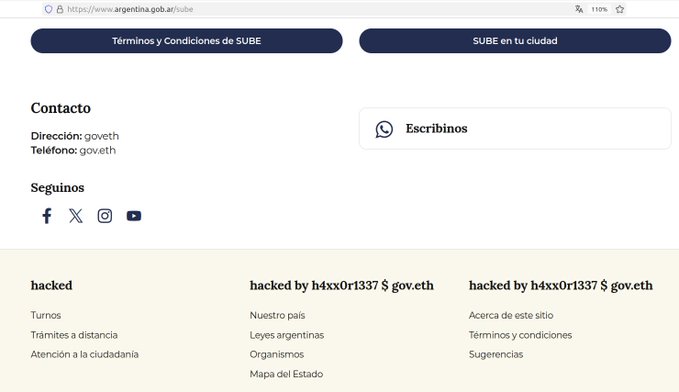This screenshot has width=679, height=392.
Task: Open Acerca de este sitio link
Action: tap(511, 315)
